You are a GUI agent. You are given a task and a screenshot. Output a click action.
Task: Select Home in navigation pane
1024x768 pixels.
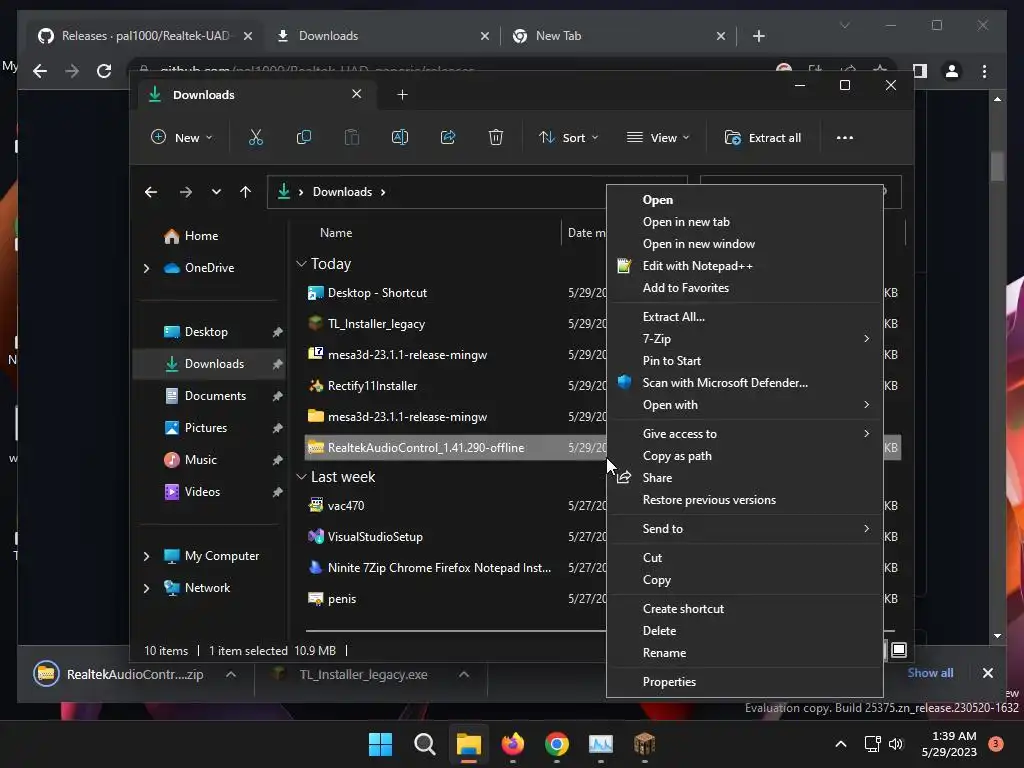click(201, 236)
